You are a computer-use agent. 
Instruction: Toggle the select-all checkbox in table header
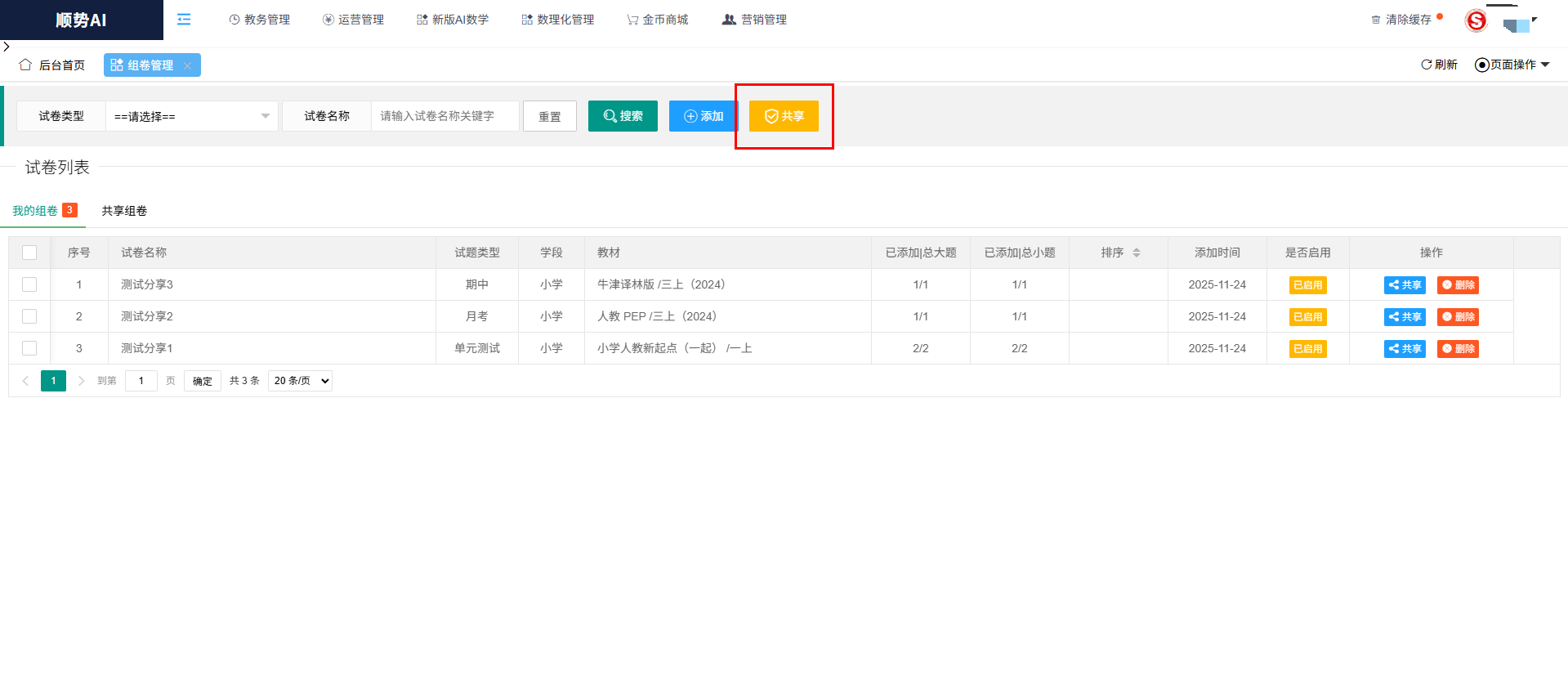[29, 253]
